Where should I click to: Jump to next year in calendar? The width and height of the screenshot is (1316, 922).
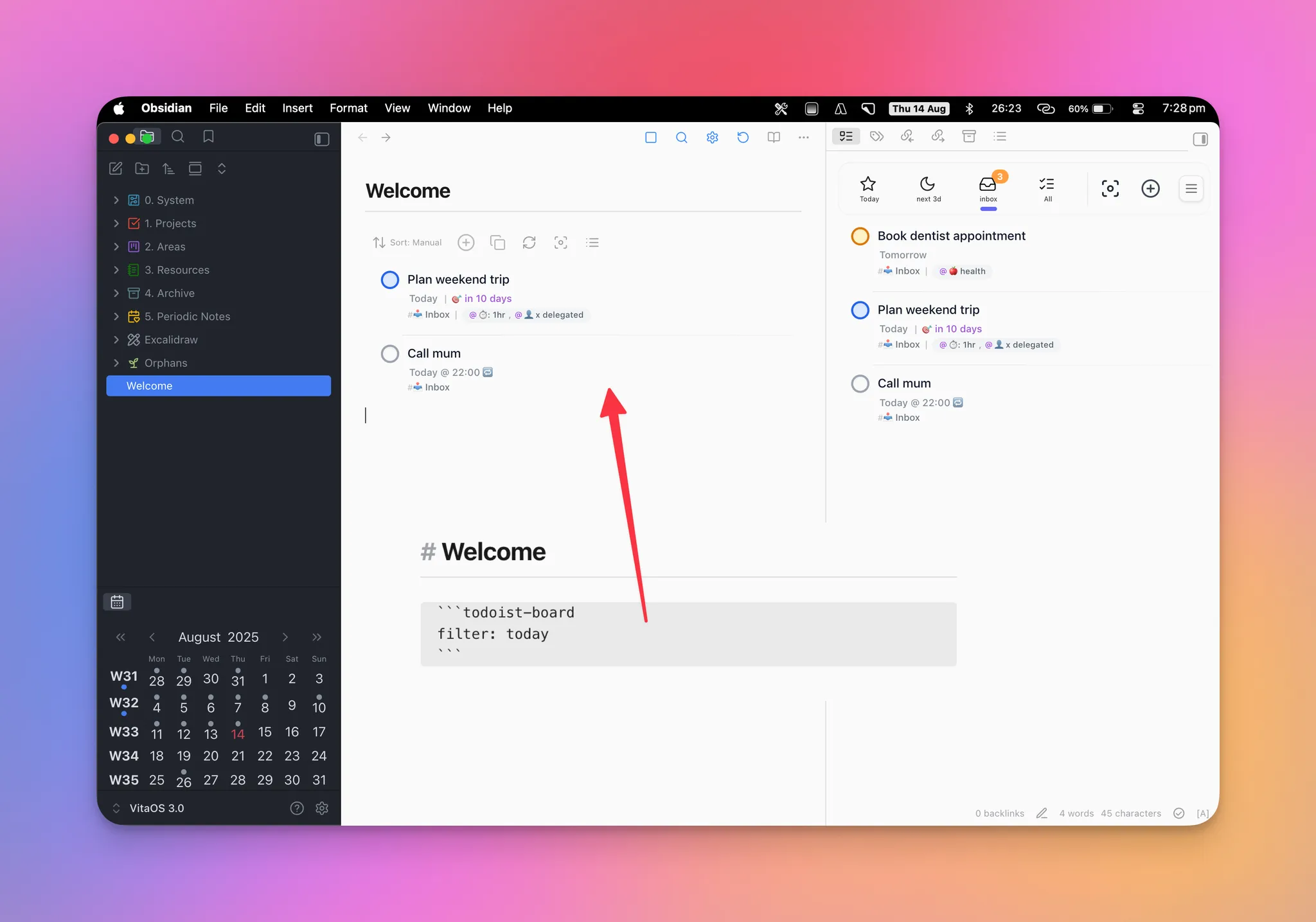pos(317,637)
